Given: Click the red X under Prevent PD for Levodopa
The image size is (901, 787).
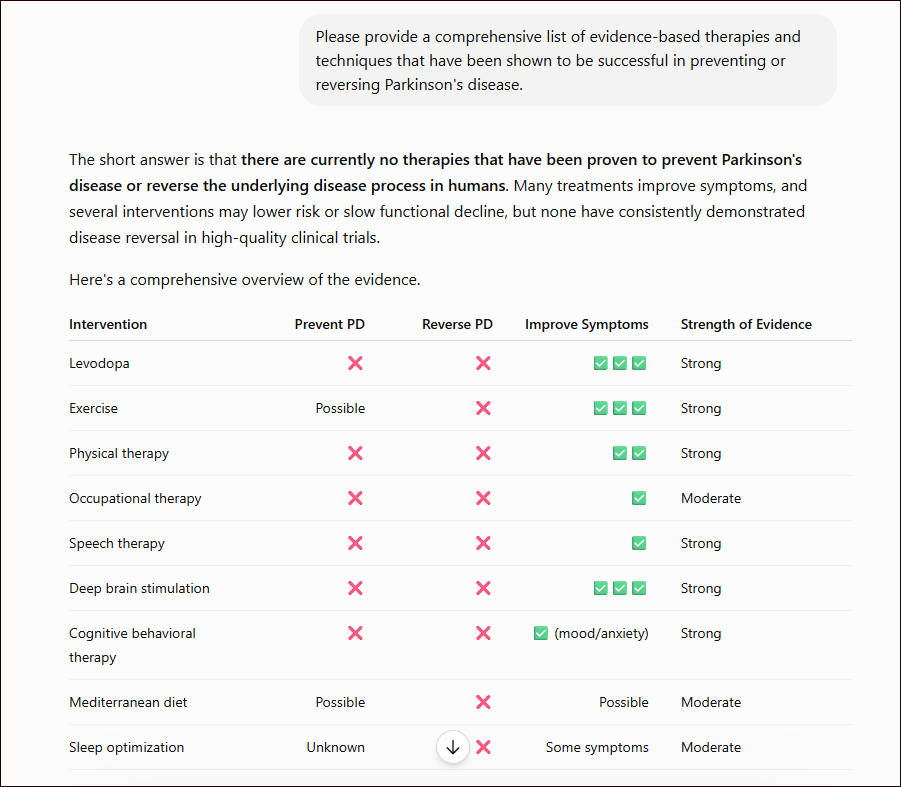Looking at the screenshot, I should 355,363.
